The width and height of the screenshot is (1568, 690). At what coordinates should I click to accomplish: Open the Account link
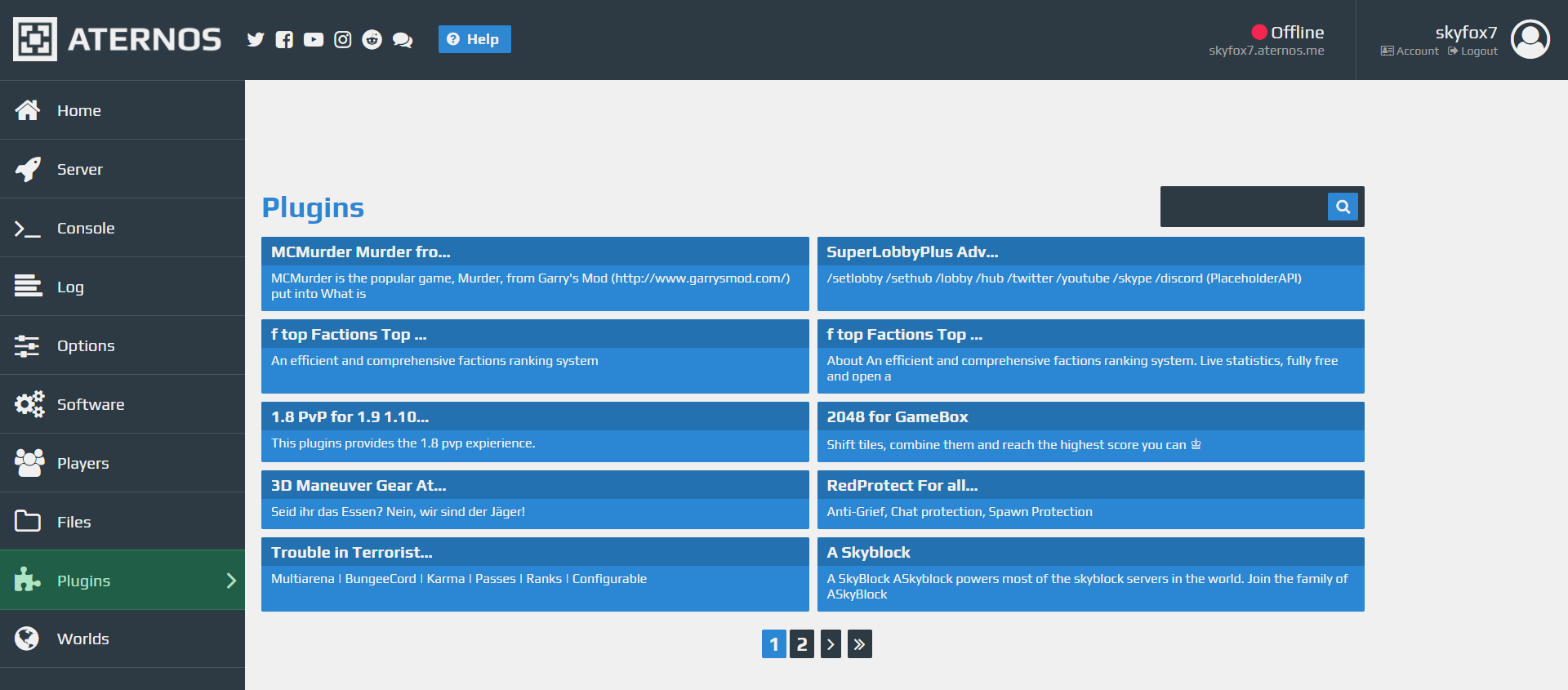[1410, 51]
